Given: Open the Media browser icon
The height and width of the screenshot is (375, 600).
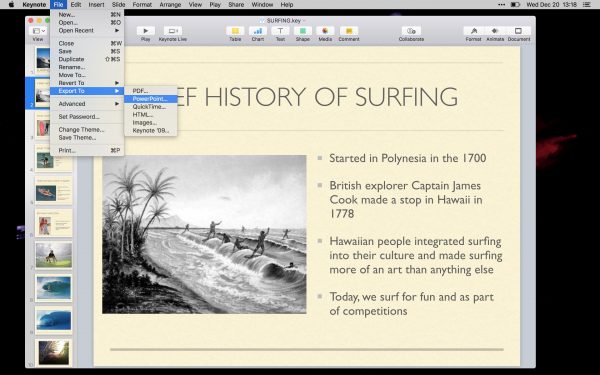Looking at the screenshot, I should pos(325,31).
